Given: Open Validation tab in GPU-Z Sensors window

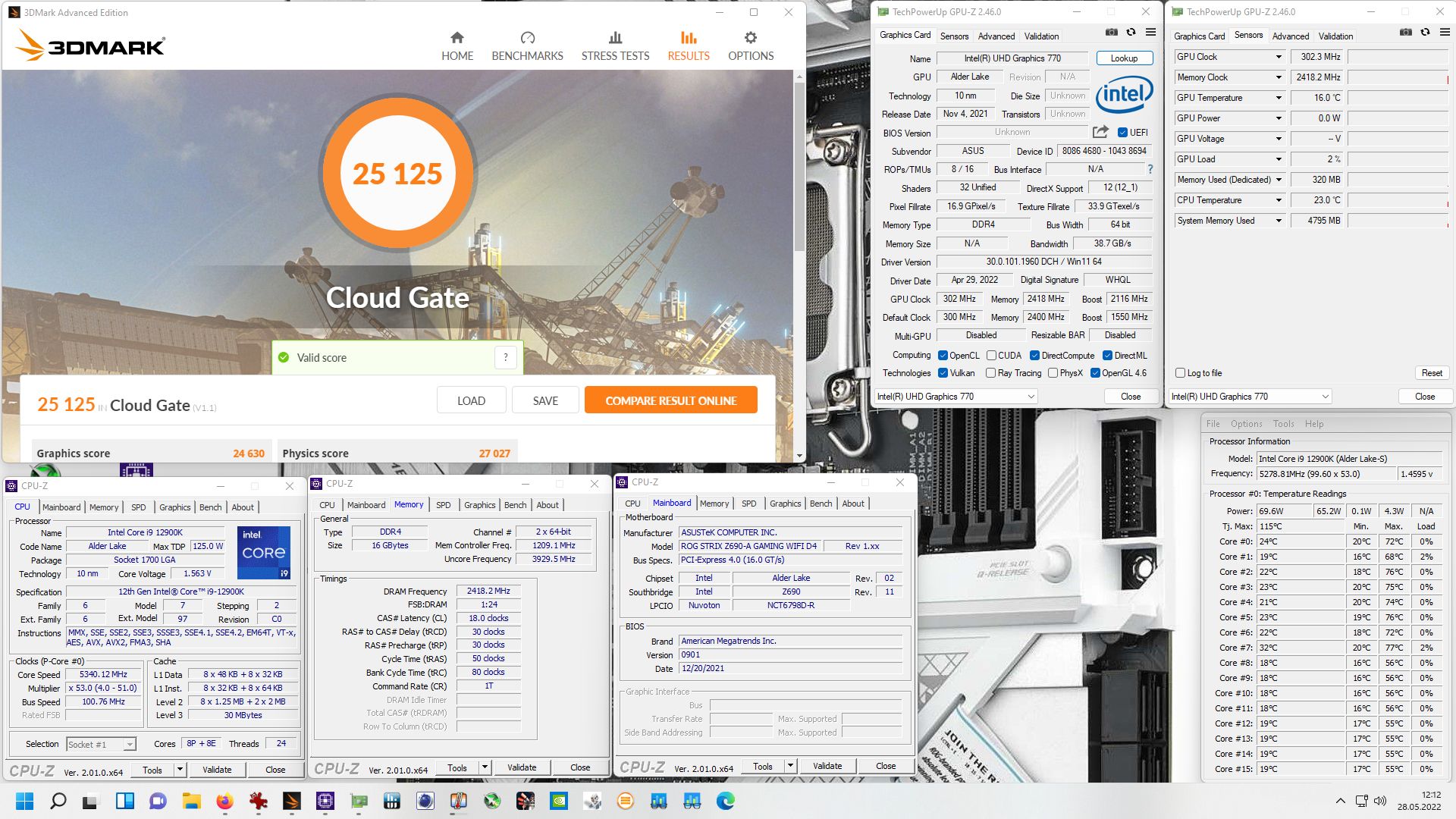Looking at the screenshot, I should point(1335,36).
